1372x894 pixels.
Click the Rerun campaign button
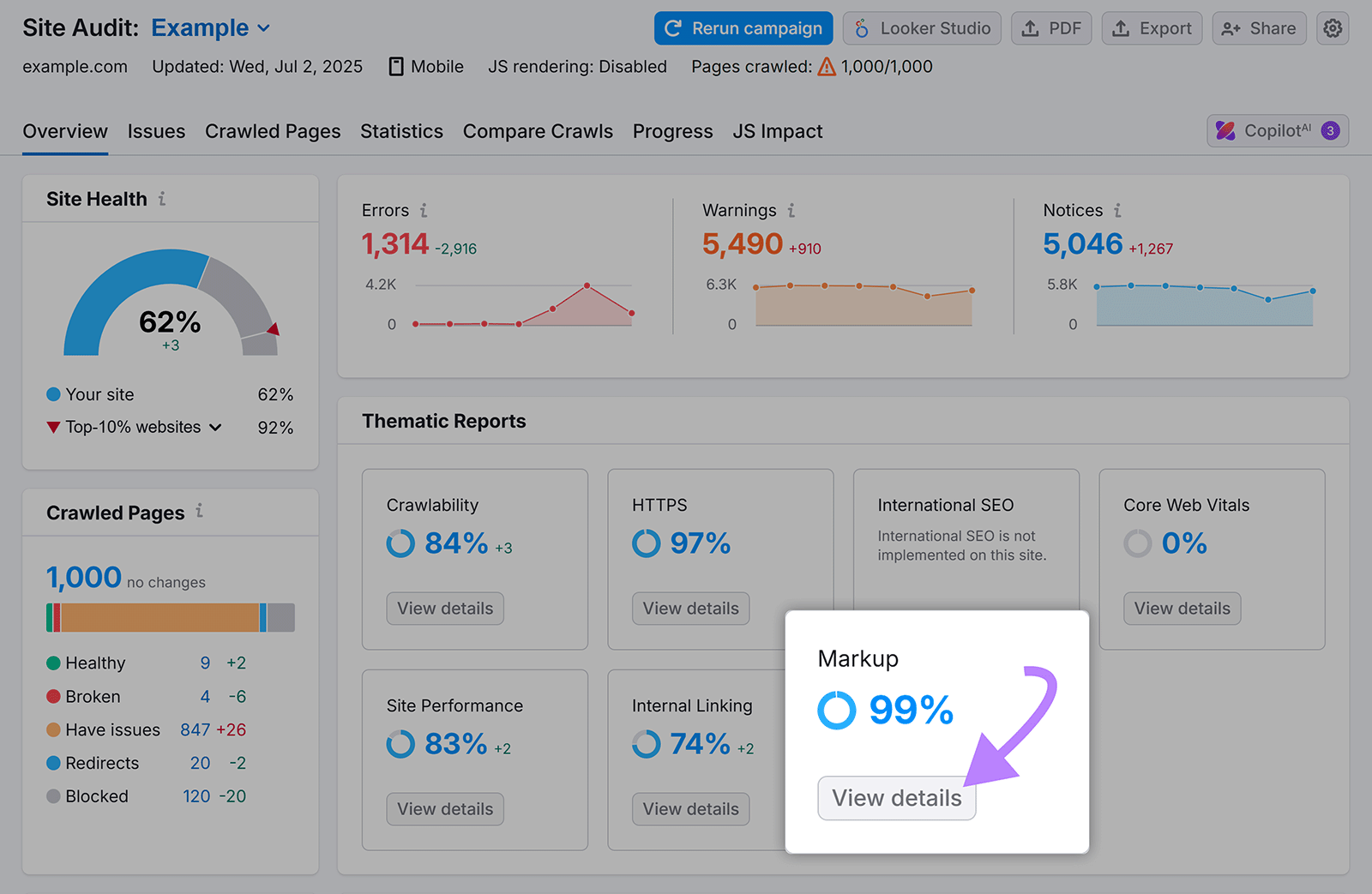point(743,27)
